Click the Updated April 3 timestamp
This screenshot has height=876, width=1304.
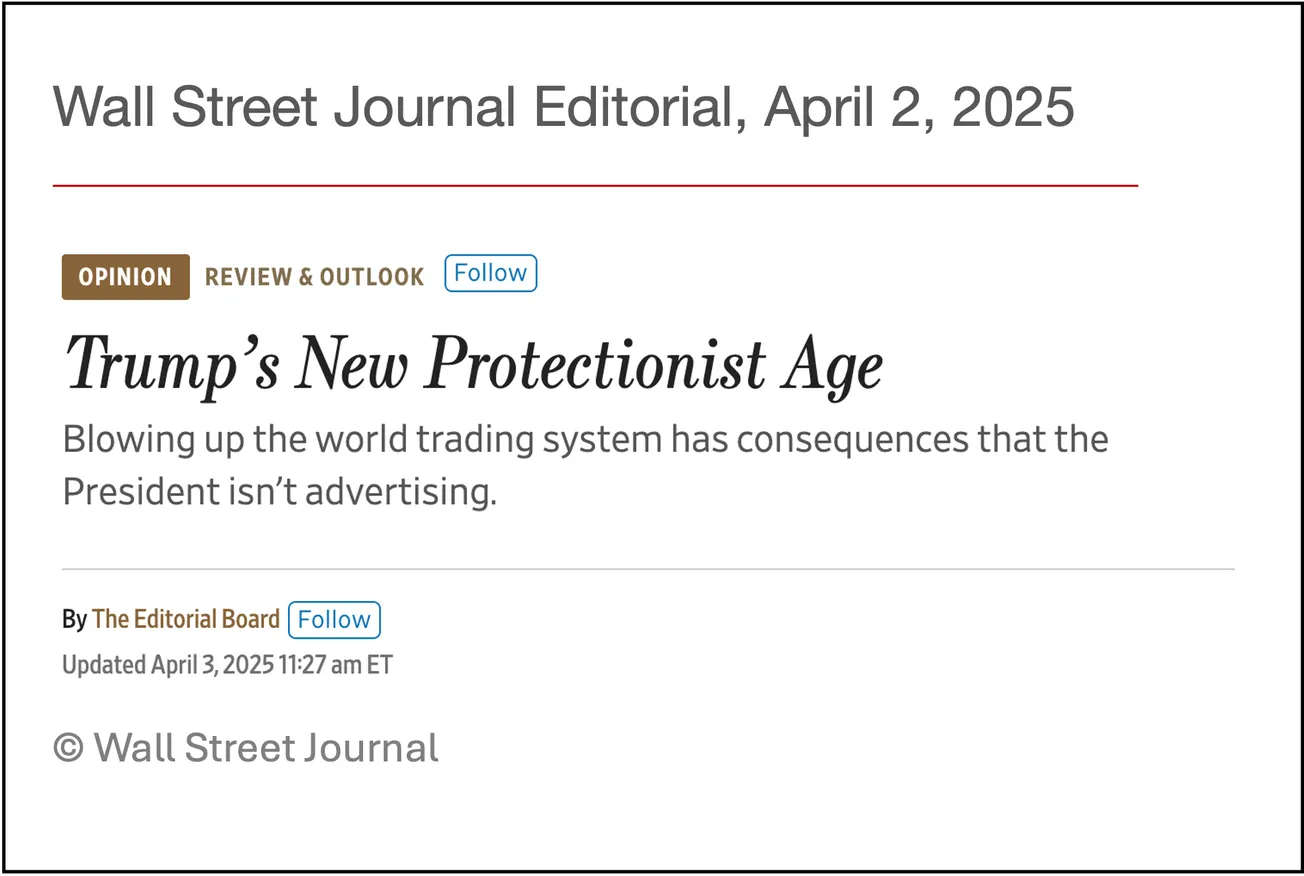[x=226, y=664]
